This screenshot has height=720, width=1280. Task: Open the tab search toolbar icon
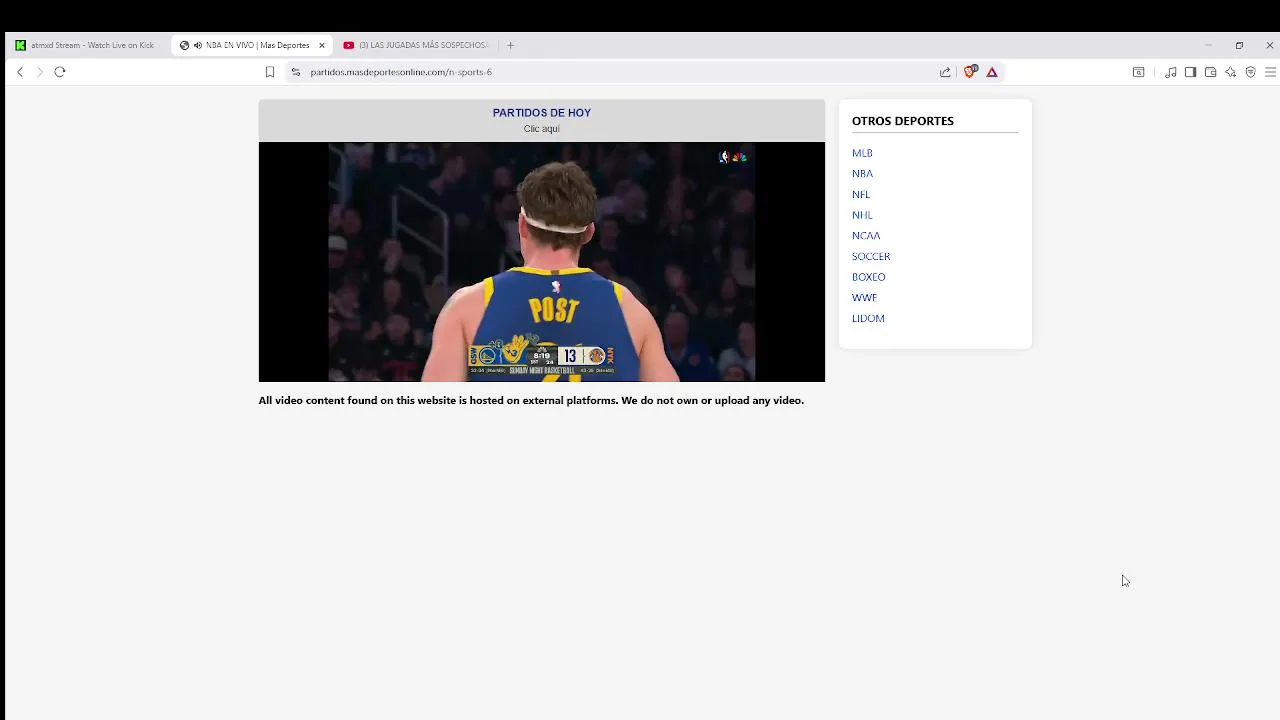pos(1138,72)
